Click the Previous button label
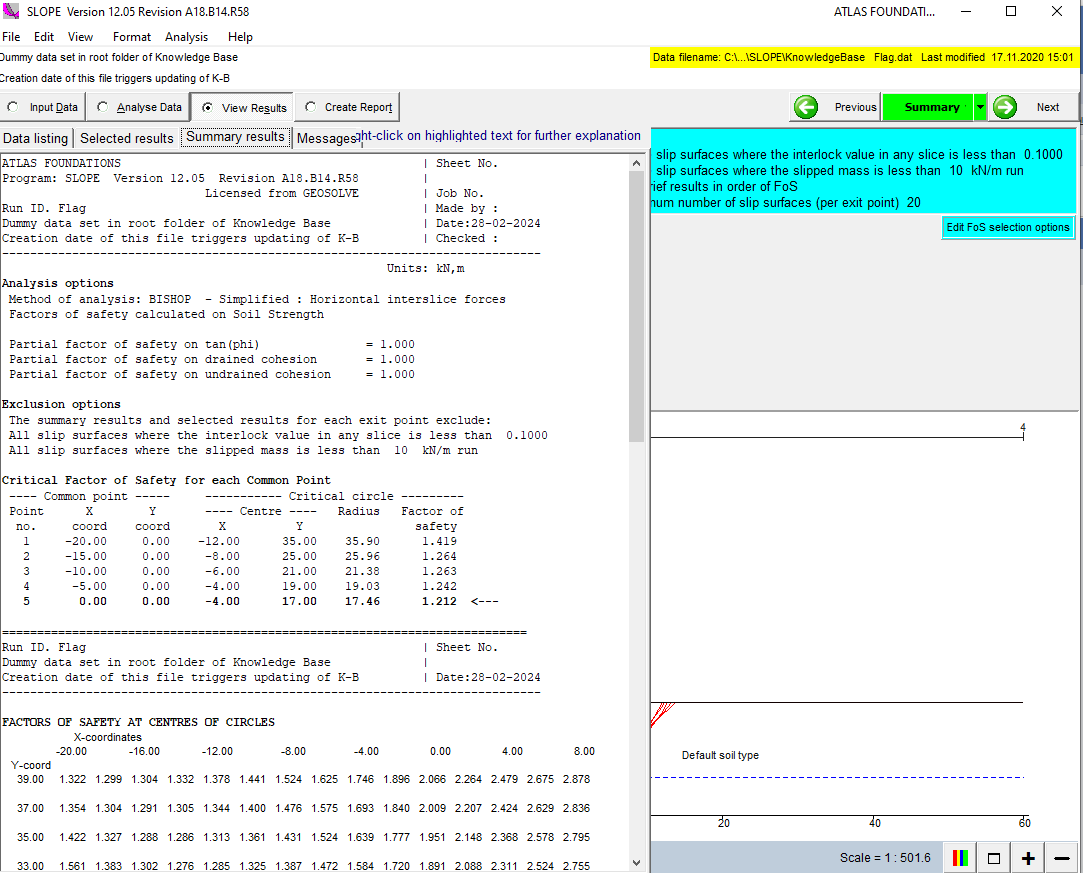Screen dimensions: 1083x873 click(x=855, y=107)
